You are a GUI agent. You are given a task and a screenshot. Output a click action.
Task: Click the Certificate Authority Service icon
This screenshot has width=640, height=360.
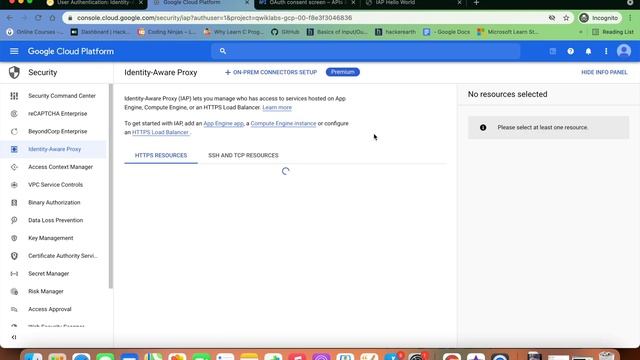click(x=14, y=256)
